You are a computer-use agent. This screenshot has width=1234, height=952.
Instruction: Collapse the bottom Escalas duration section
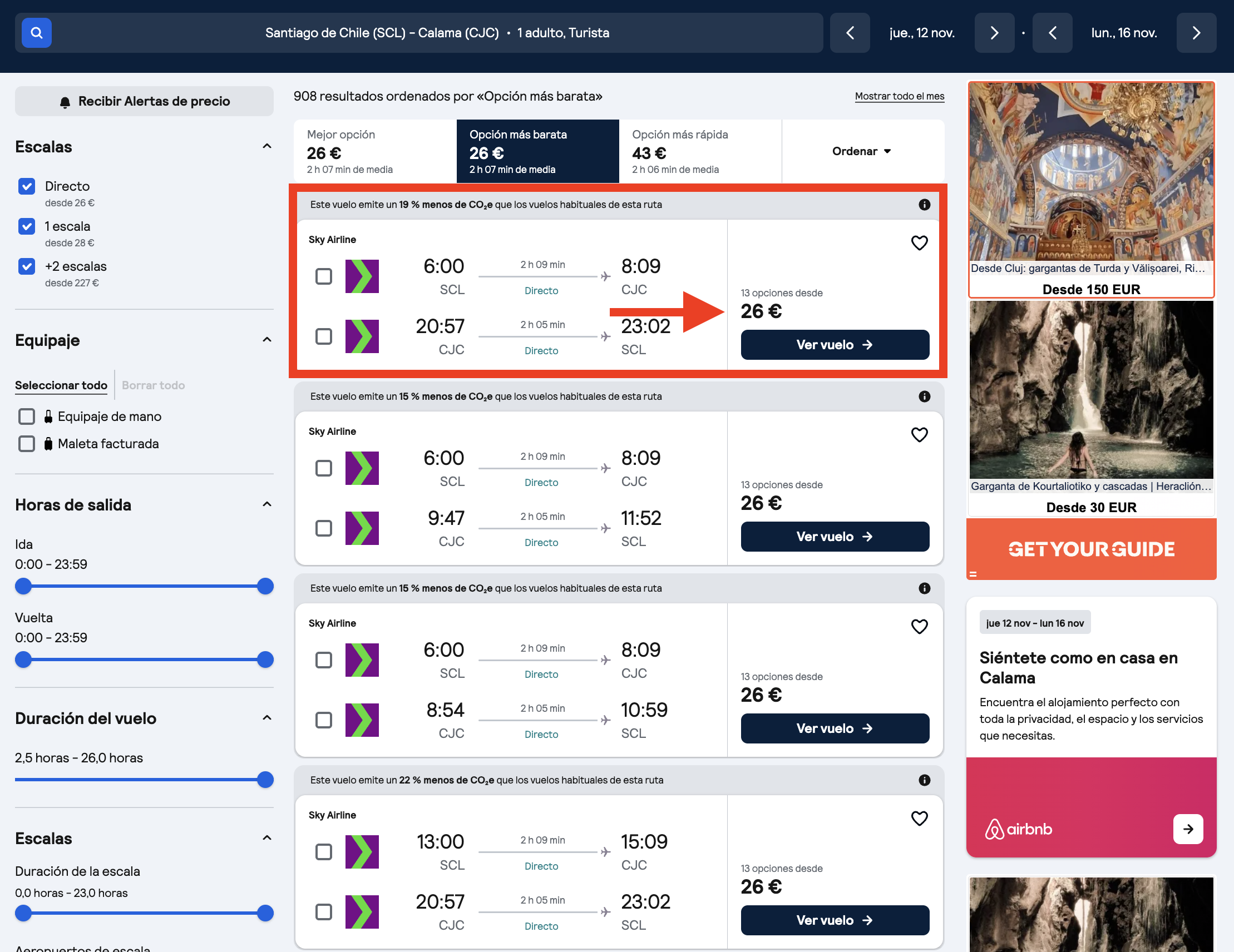pos(267,838)
